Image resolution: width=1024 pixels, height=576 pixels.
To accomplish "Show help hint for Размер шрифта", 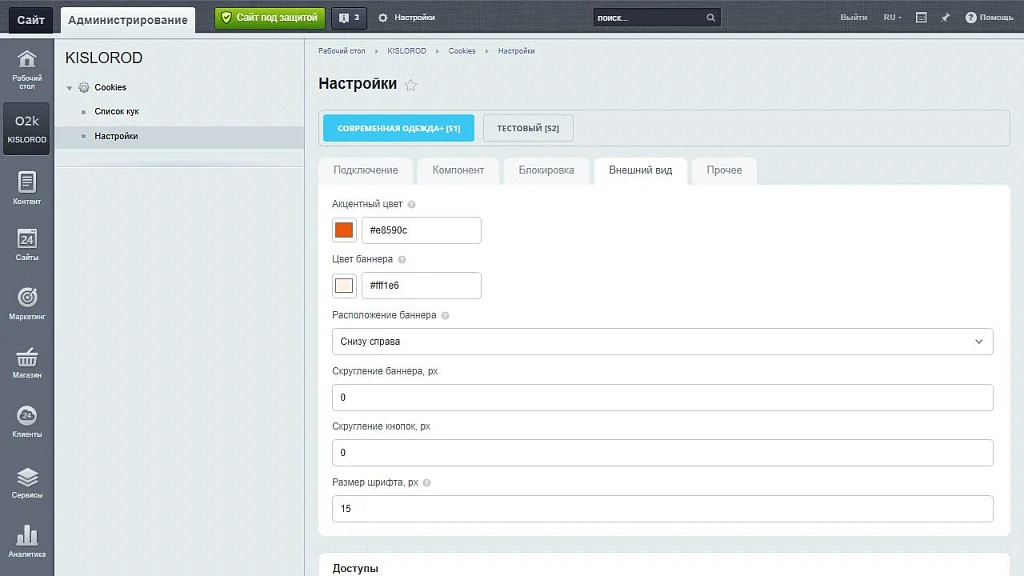I will (426, 483).
